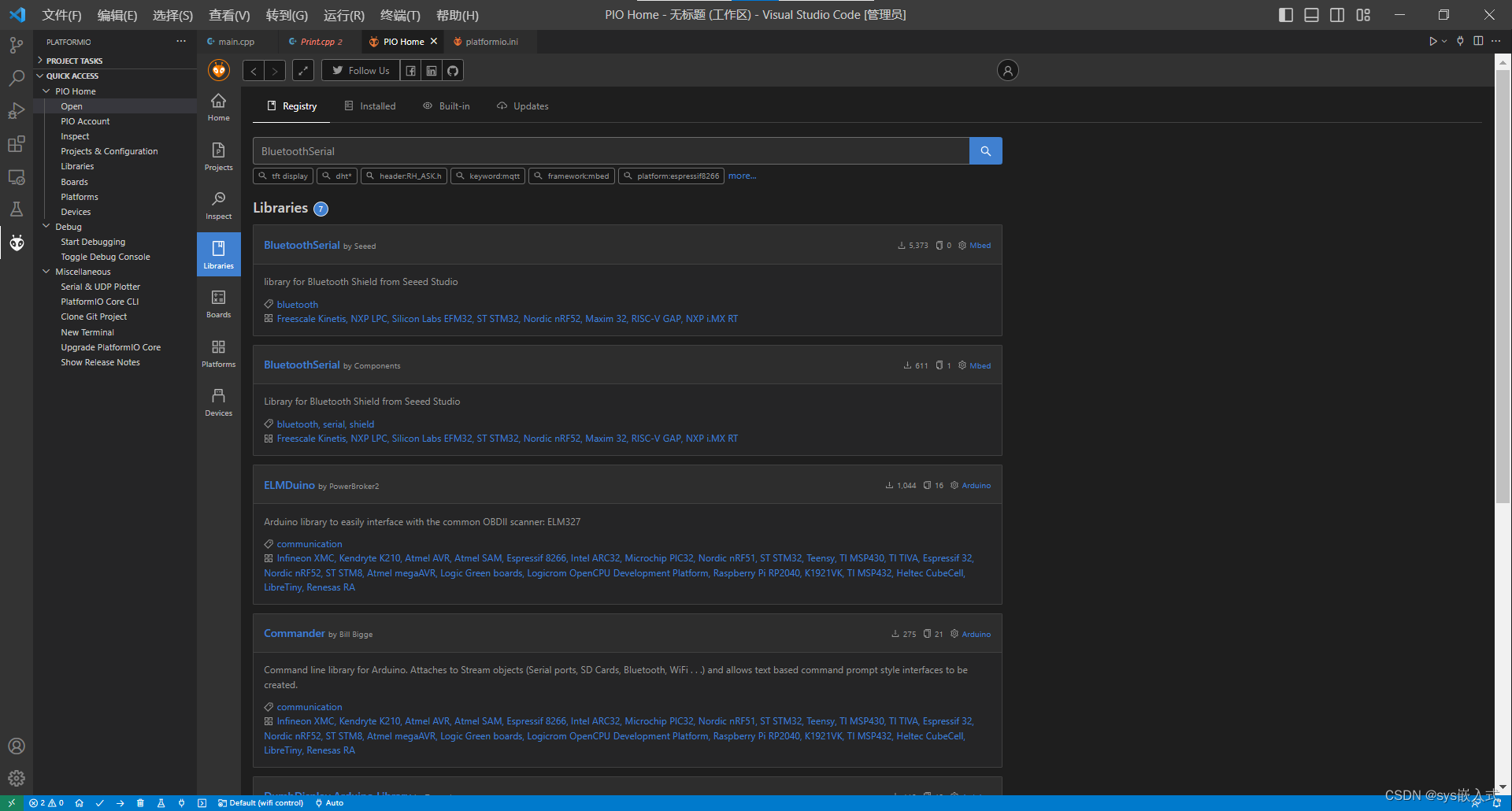Viewport: 1512px width, 811px height.
Task: Navigate back in PIO Home
Action: tap(254, 71)
